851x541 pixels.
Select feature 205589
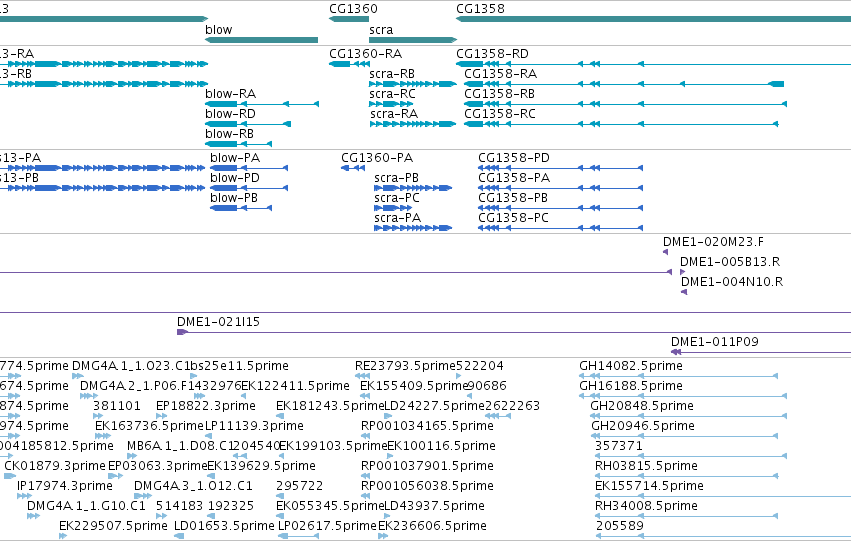tap(619, 526)
